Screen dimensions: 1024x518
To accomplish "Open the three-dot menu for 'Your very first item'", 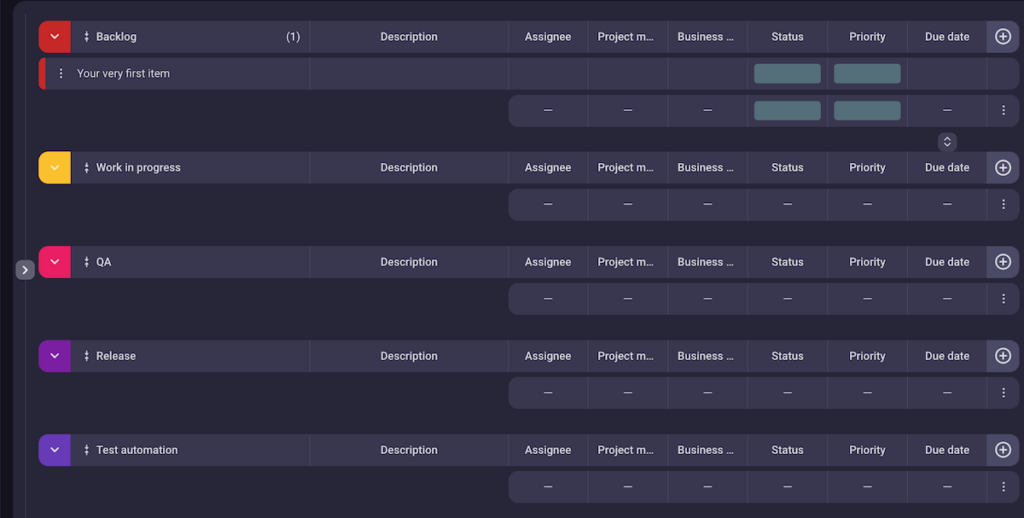I will pyautogui.click(x=61, y=74).
